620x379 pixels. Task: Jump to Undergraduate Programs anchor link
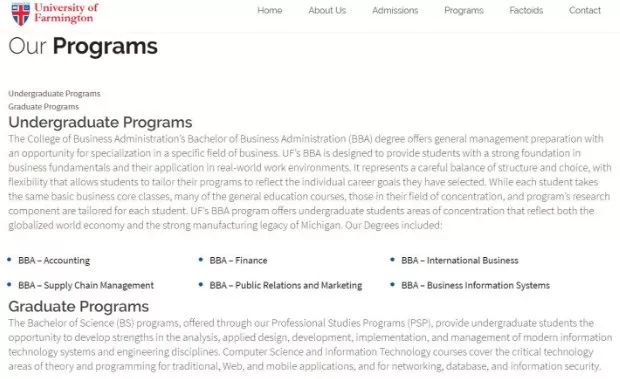coord(54,94)
